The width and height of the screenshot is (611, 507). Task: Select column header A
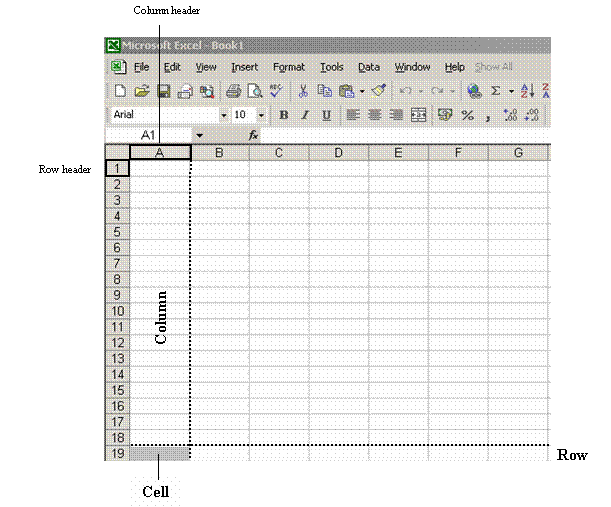coord(160,152)
